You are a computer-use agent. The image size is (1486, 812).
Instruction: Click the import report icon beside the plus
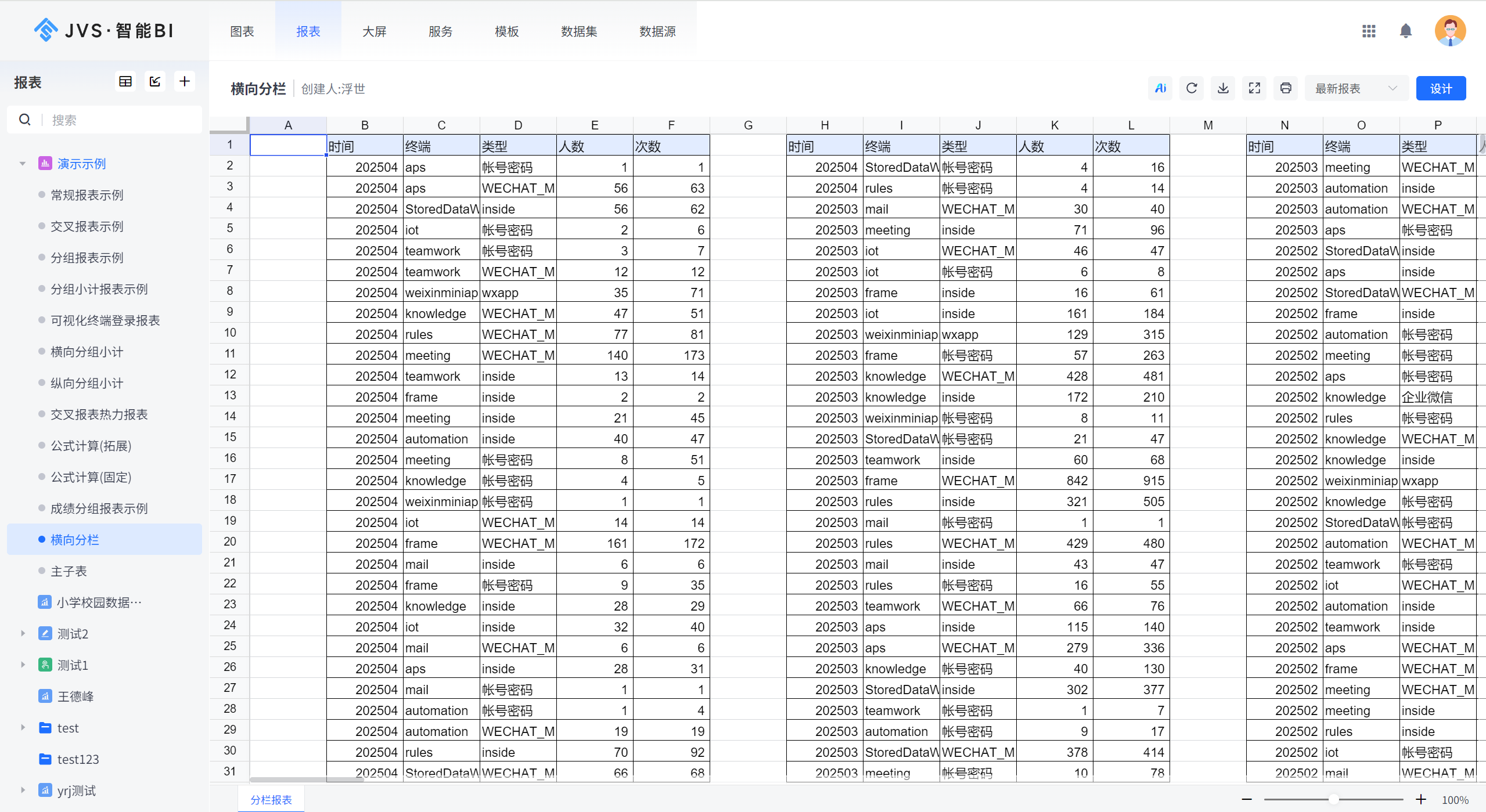(x=154, y=81)
